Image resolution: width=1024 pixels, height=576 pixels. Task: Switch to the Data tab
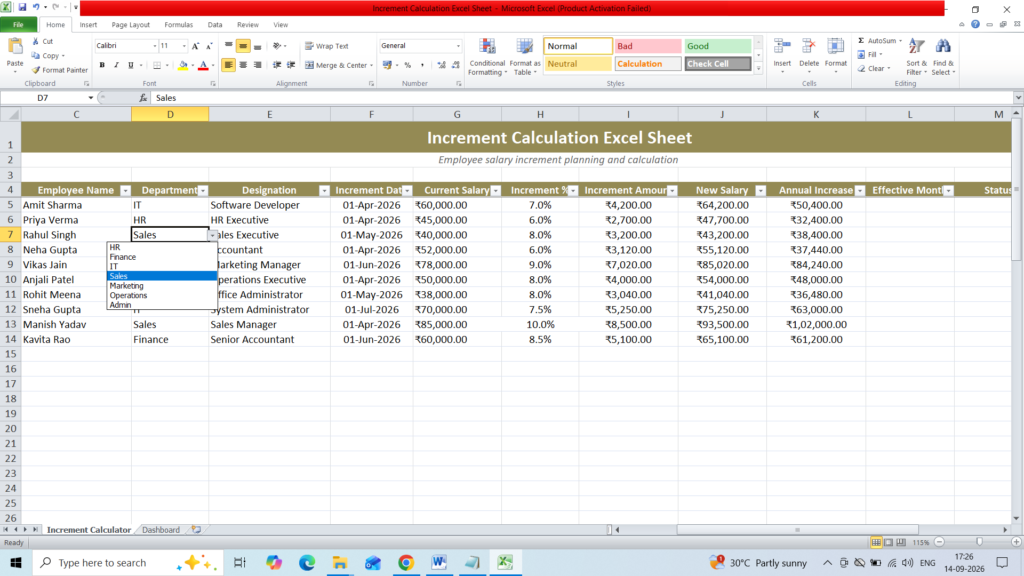click(215, 25)
